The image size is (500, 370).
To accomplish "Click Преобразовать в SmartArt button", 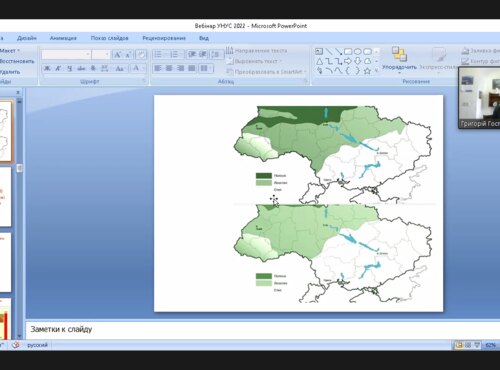I will click(x=265, y=72).
